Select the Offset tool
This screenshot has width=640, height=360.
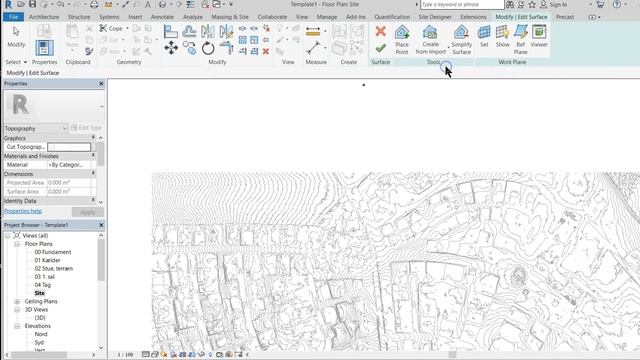(189, 31)
